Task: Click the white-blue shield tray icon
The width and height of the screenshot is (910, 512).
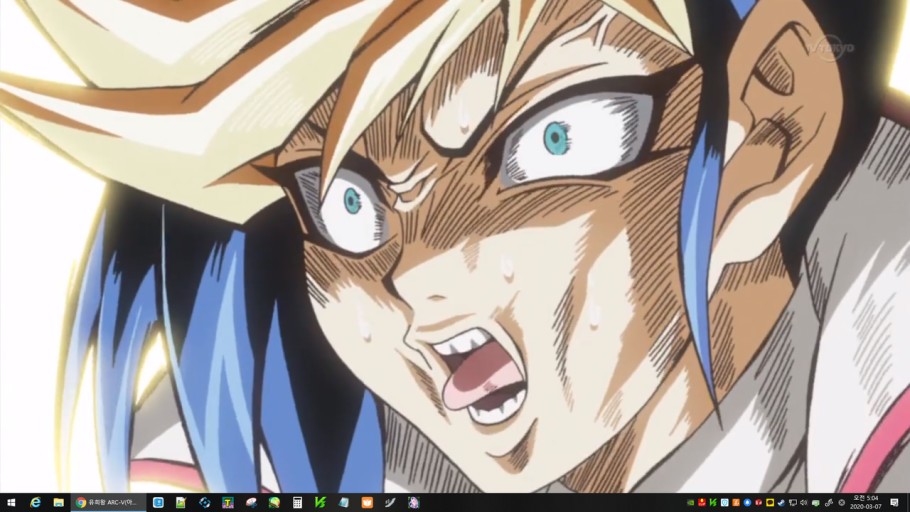Action: coord(724,503)
